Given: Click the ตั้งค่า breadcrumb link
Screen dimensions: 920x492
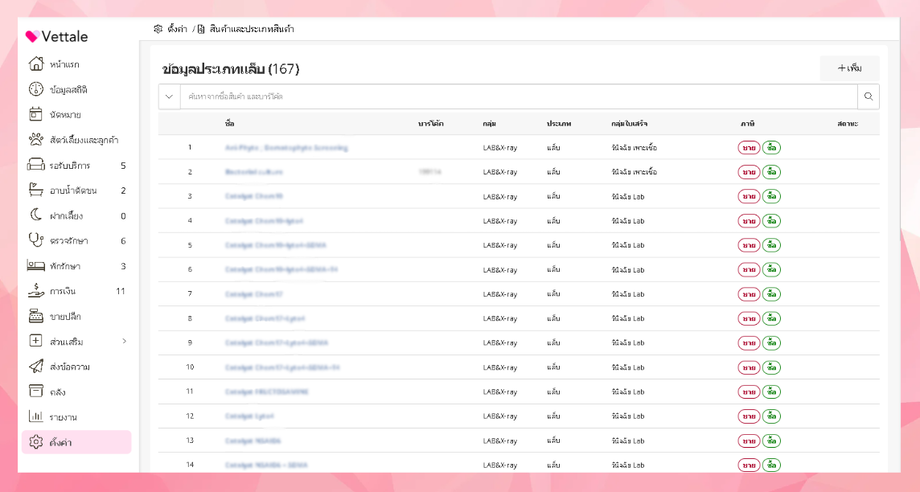Looking at the screenshot, I should click(x=176, y=29).
